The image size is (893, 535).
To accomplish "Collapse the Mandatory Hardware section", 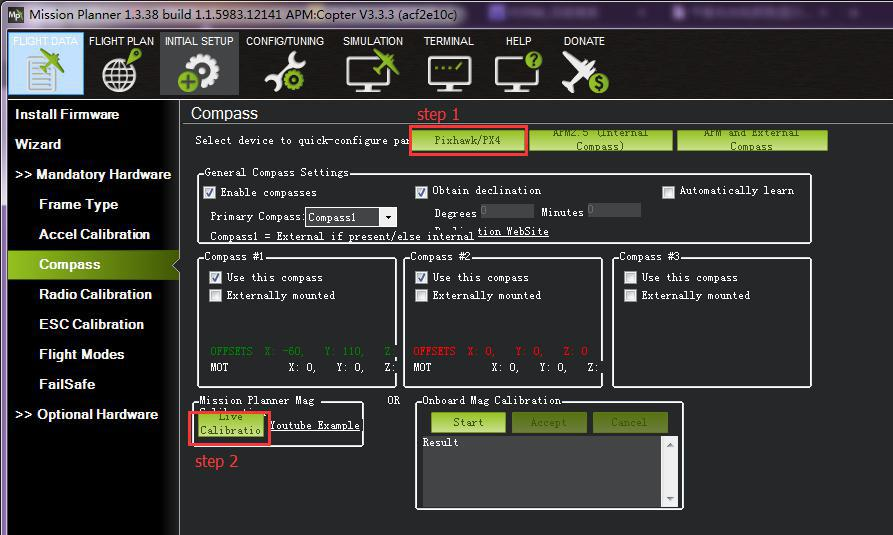I will (93, 174).
